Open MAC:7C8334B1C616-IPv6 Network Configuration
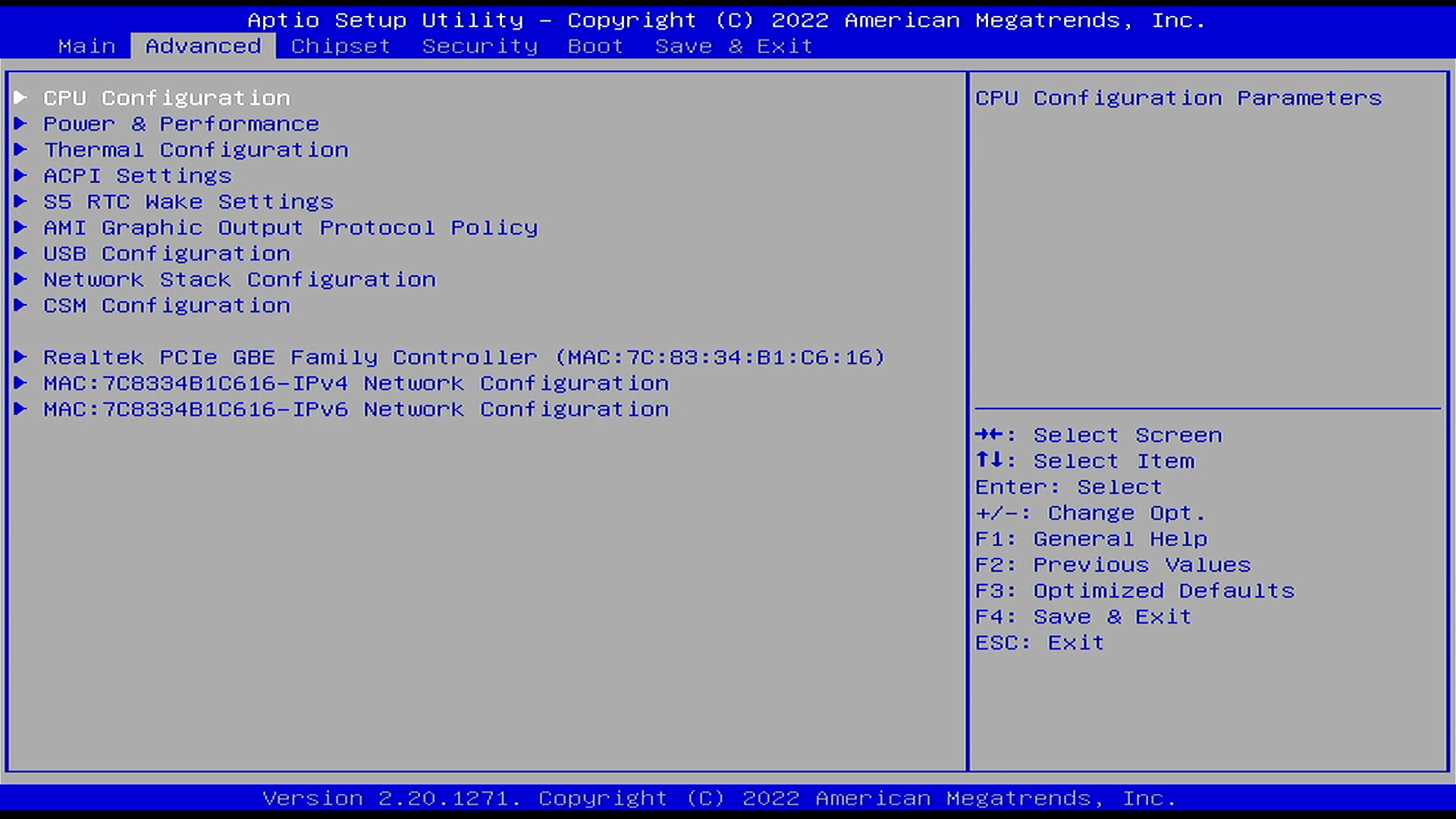Image resolution: width=1456 pixels, height=819 pixels. click(x=355, y=409)
